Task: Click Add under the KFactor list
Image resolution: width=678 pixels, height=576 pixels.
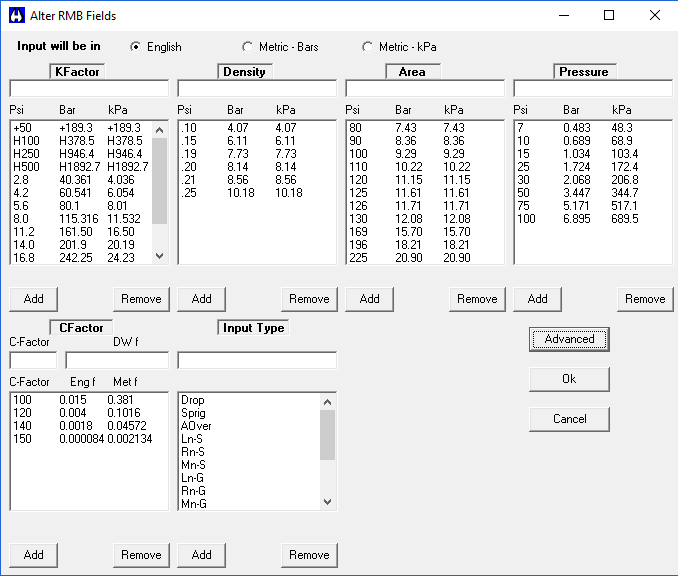Action: click(x=33, y=299)
